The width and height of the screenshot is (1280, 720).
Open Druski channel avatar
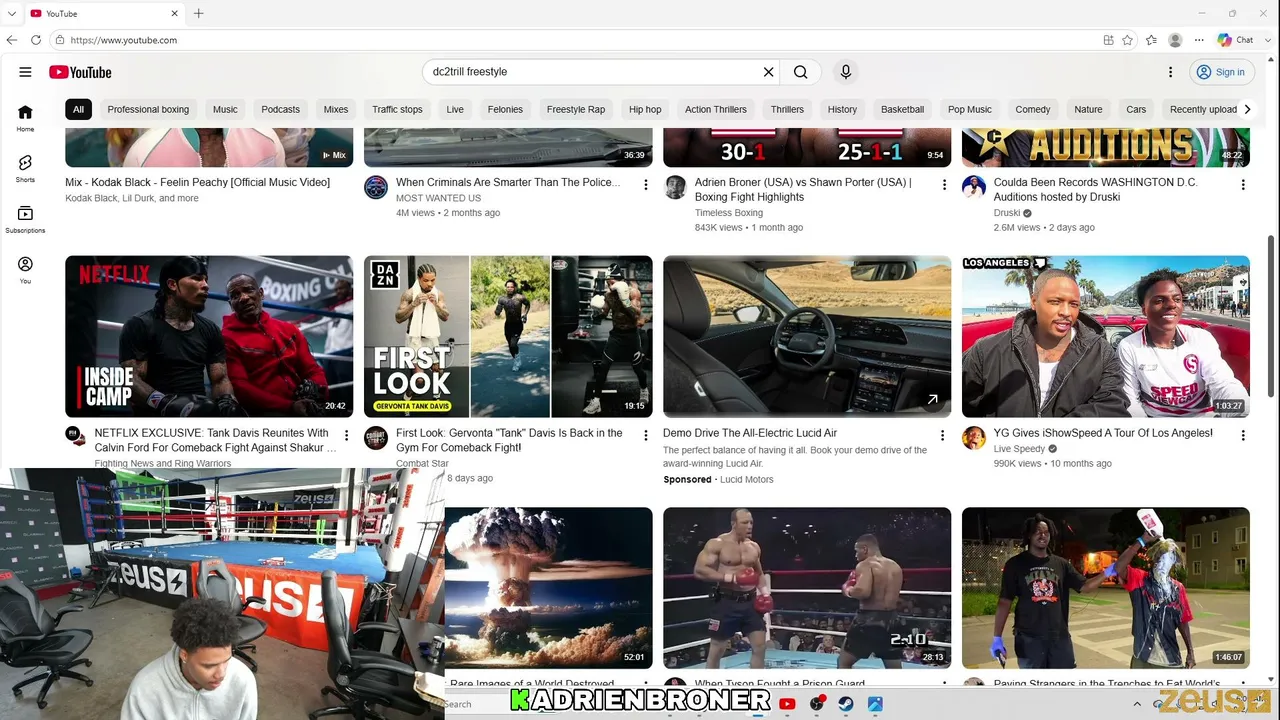pos(974,187)
